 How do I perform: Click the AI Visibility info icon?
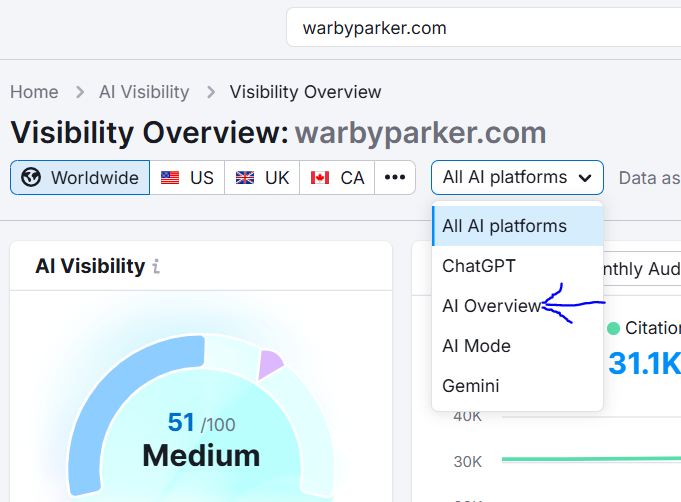tap(155, 267)
